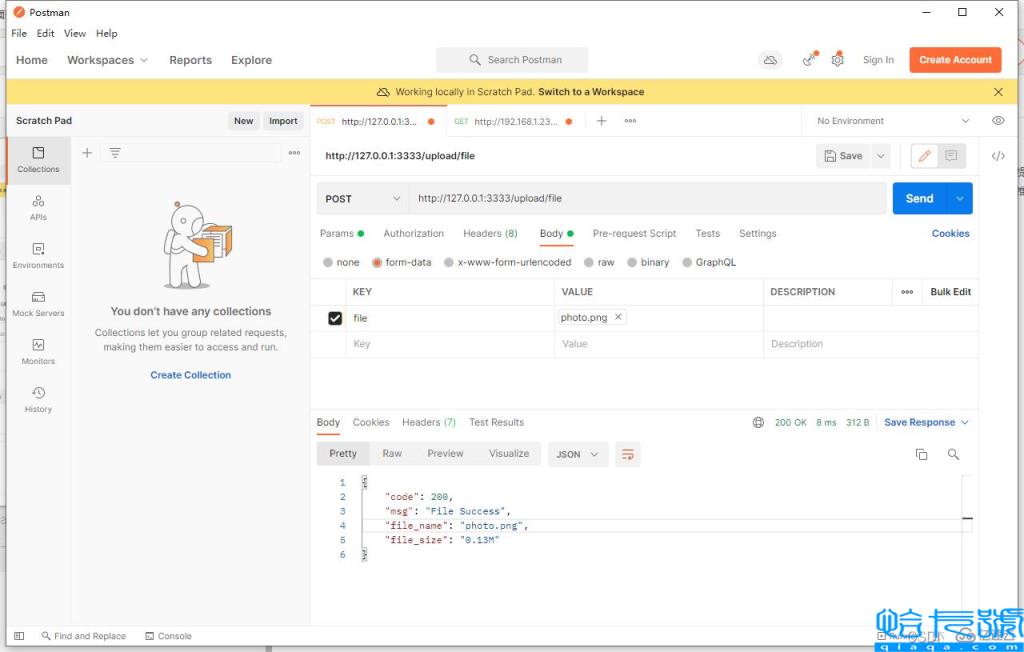Screen dimensions: 1024x652
Task: Expand the No Environment selector
Action: [x=892, y=121]
